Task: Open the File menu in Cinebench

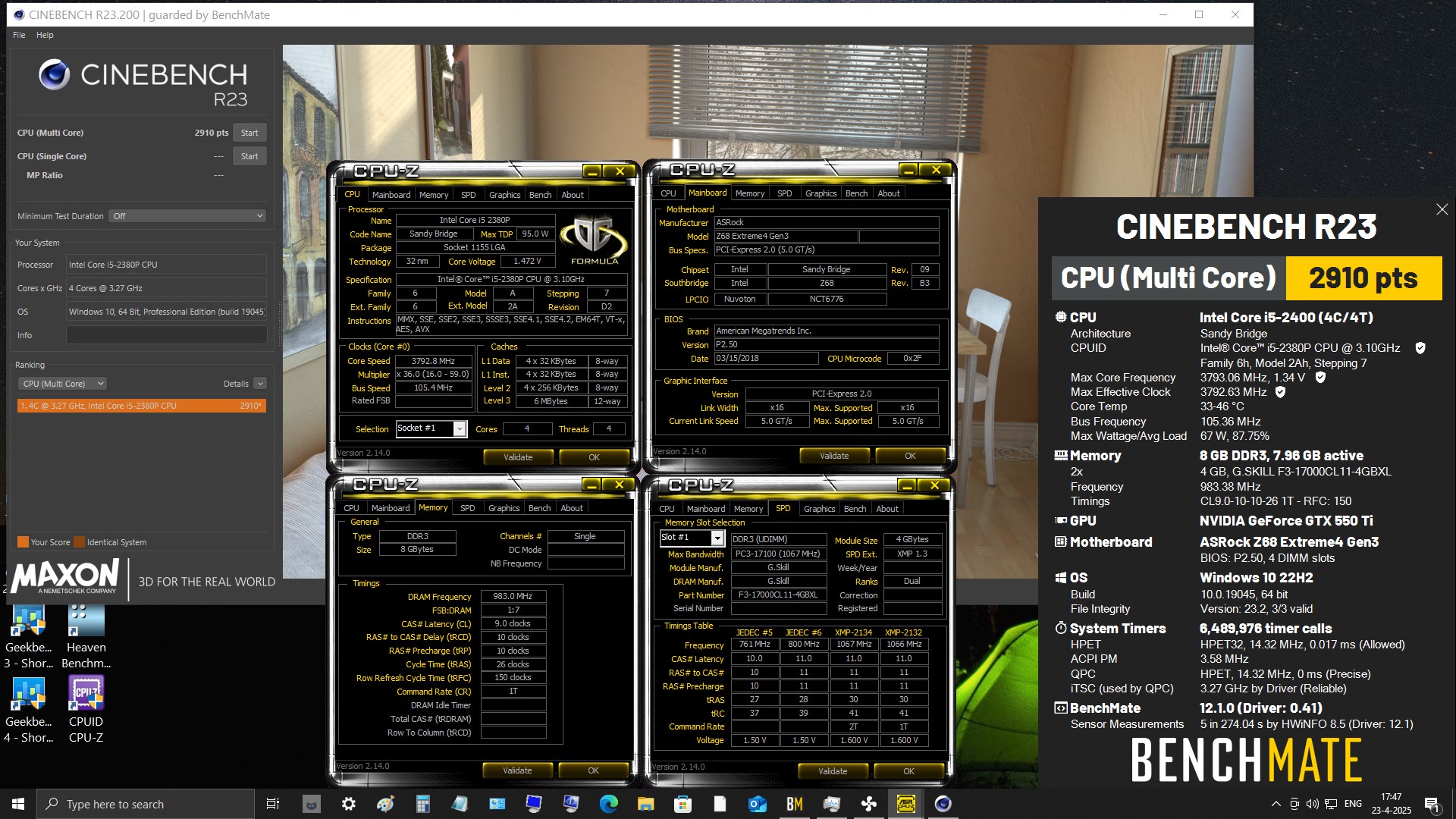Action: 19,35
